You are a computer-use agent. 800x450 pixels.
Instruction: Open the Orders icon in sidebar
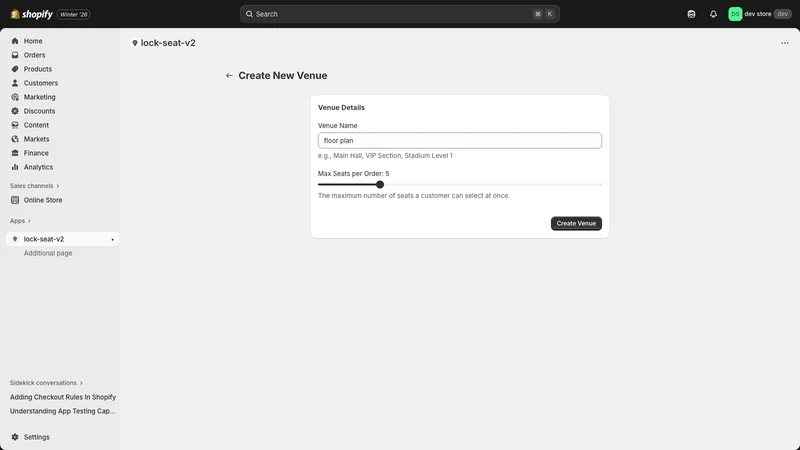pos(15,55)
